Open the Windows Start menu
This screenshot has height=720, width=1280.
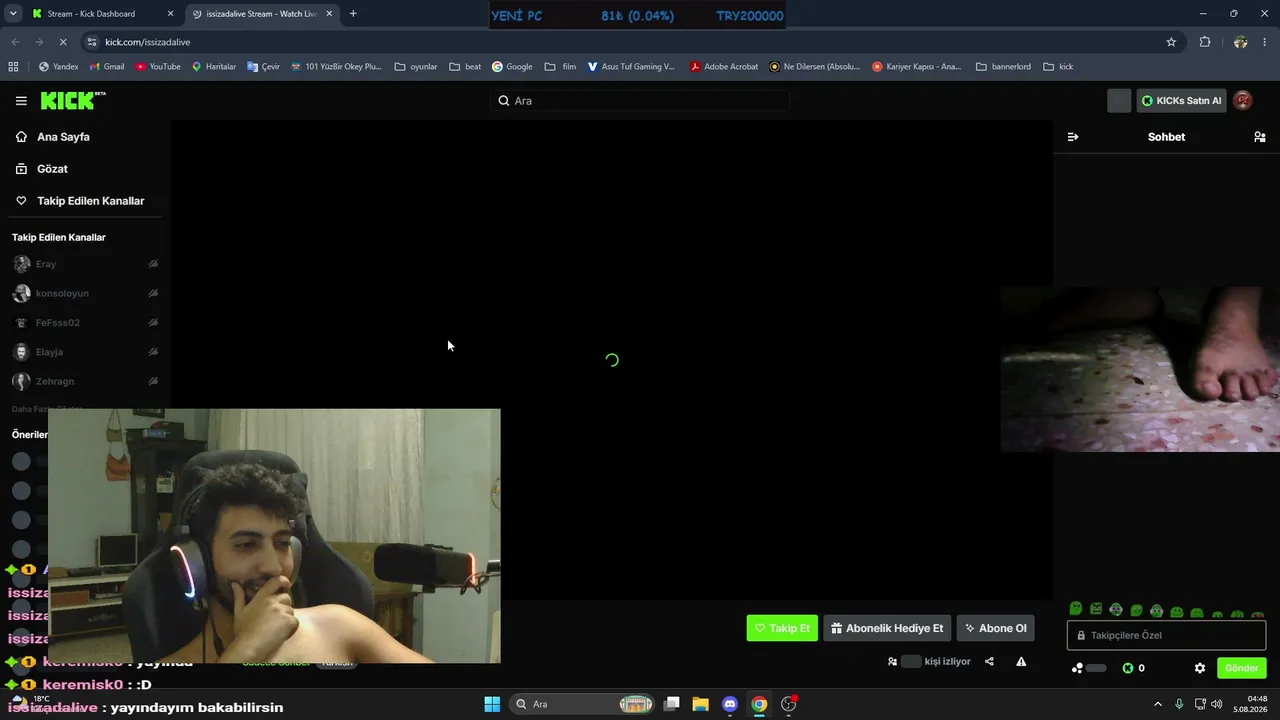tap(492, 704)
